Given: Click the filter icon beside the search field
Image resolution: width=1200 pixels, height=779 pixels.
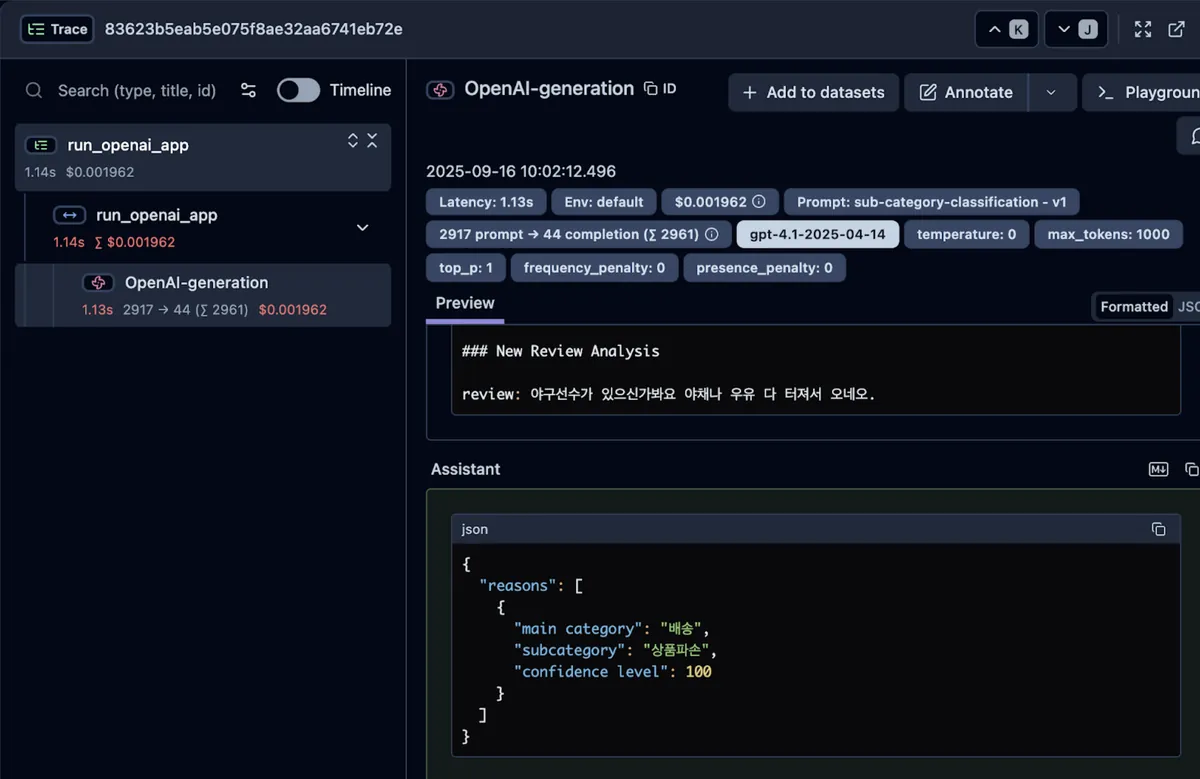Looking at the screenshot, I should [248, 90].
